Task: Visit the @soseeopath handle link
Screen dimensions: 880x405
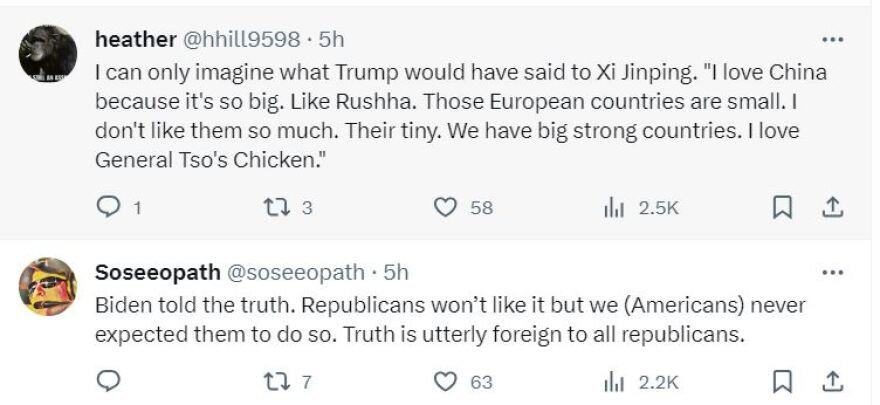Action: 298,272
